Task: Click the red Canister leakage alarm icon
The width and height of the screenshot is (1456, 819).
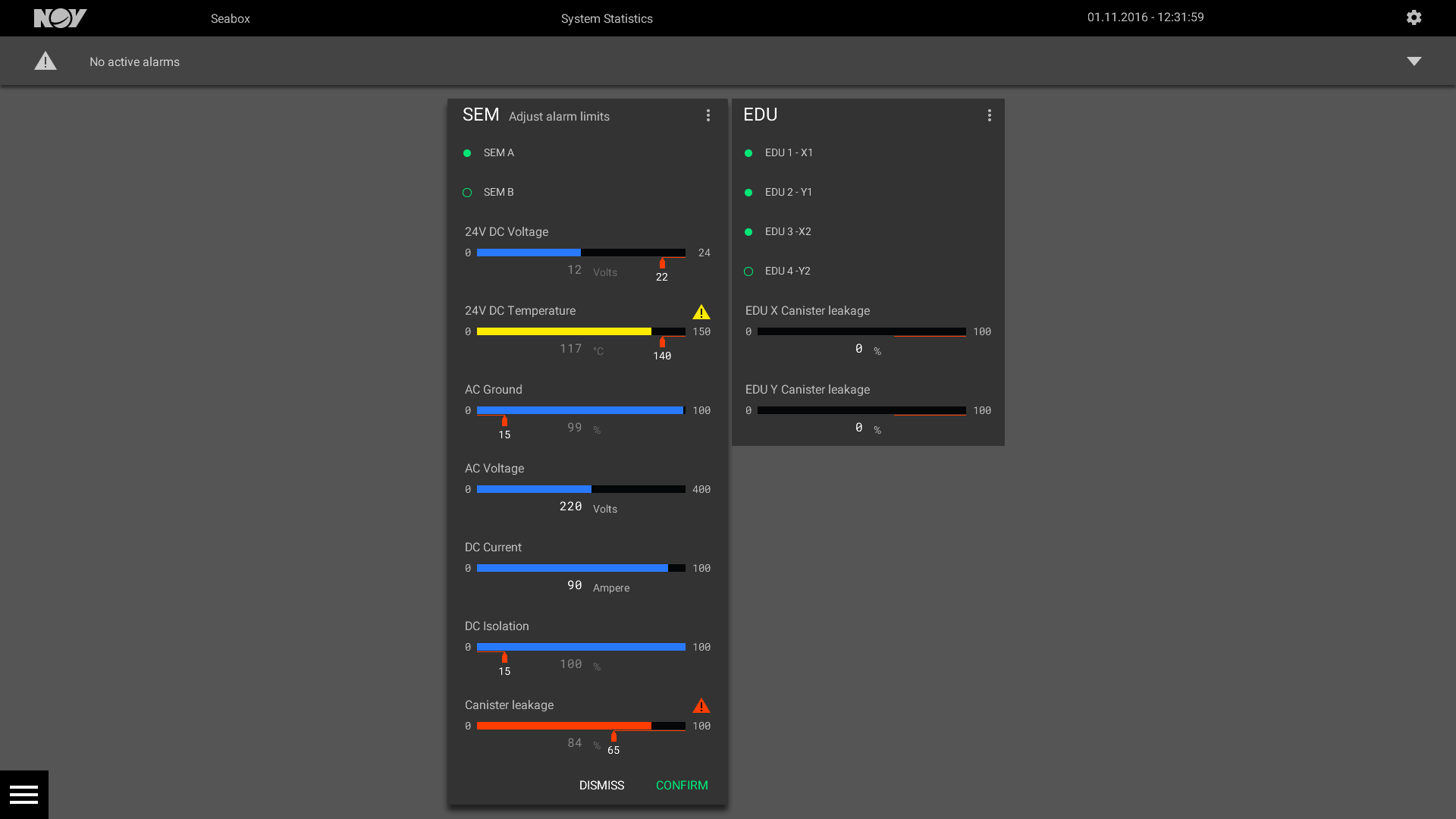Action: (701, 706)
